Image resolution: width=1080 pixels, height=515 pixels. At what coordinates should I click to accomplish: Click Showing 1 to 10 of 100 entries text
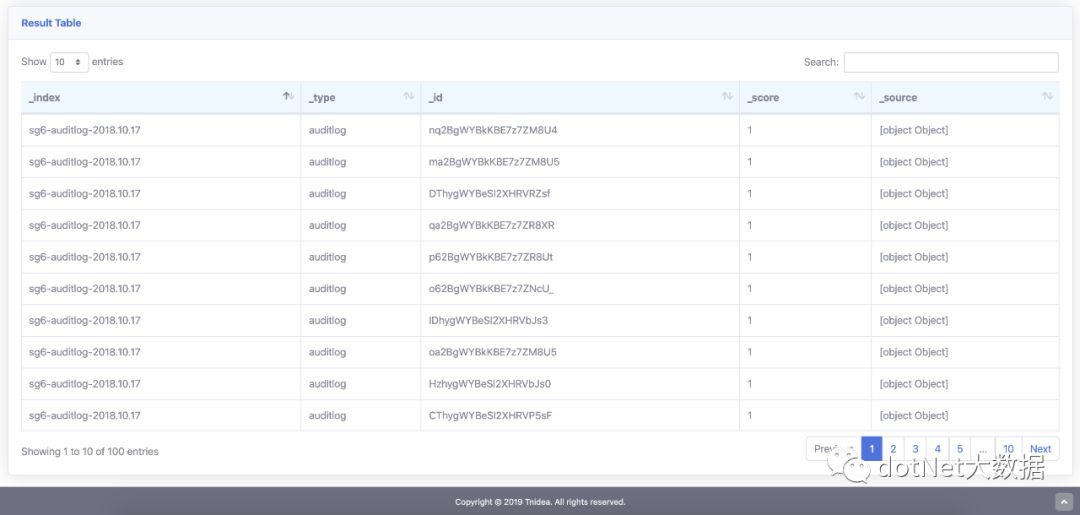(x=90, y=452)
